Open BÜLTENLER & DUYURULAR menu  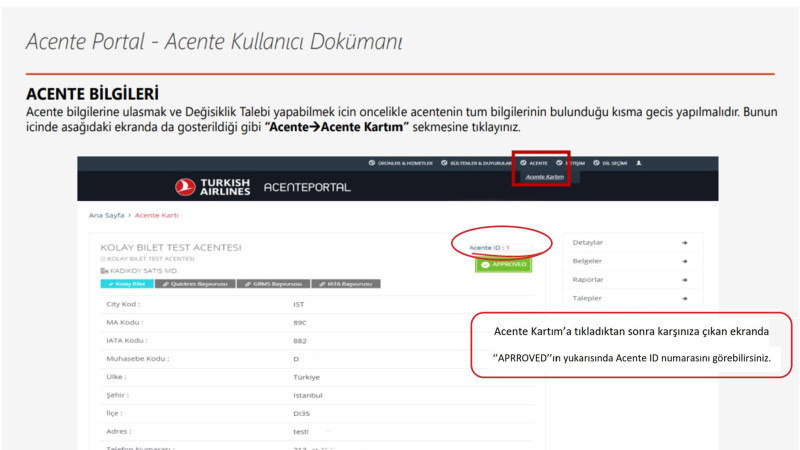476,163
